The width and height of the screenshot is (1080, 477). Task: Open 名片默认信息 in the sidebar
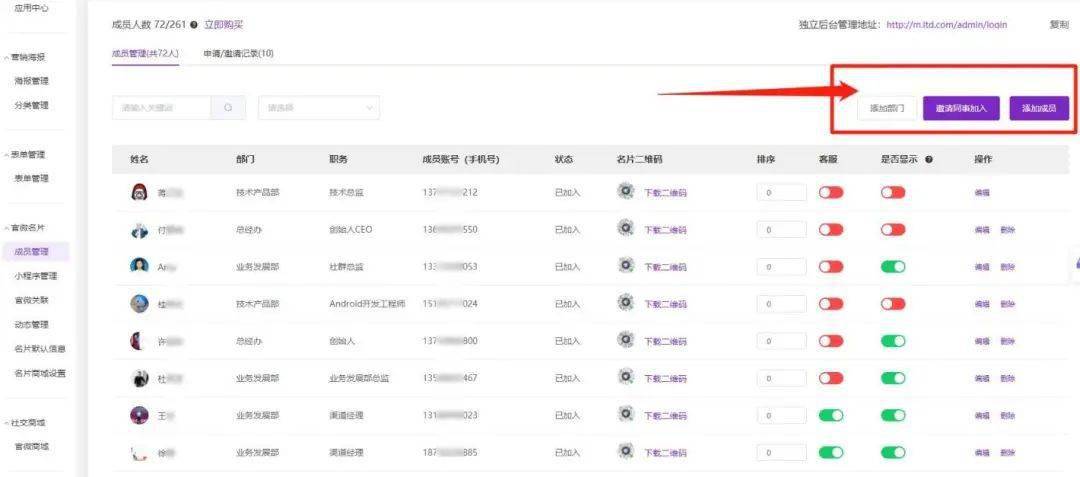(x=40, y=349)
